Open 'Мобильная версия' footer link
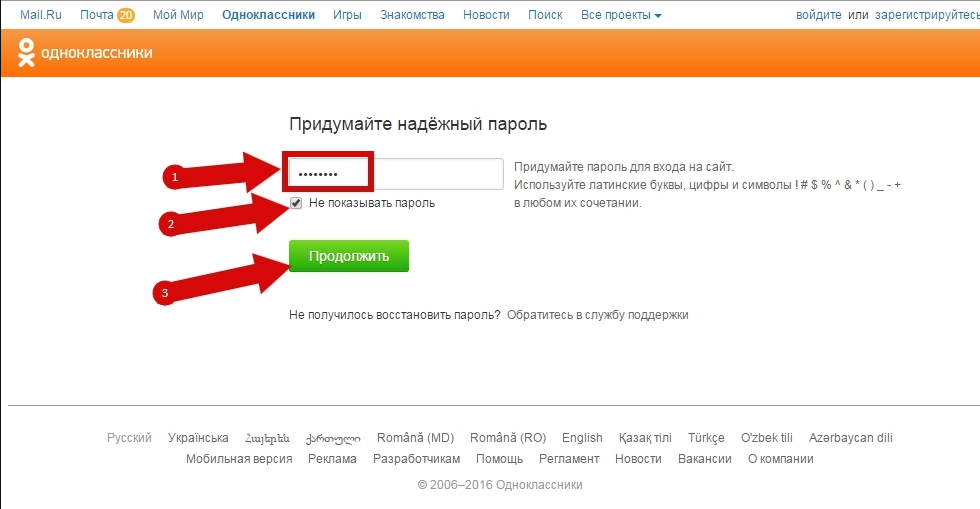The width and height of the screenshot is (980, 509). [x=239, y=459]
